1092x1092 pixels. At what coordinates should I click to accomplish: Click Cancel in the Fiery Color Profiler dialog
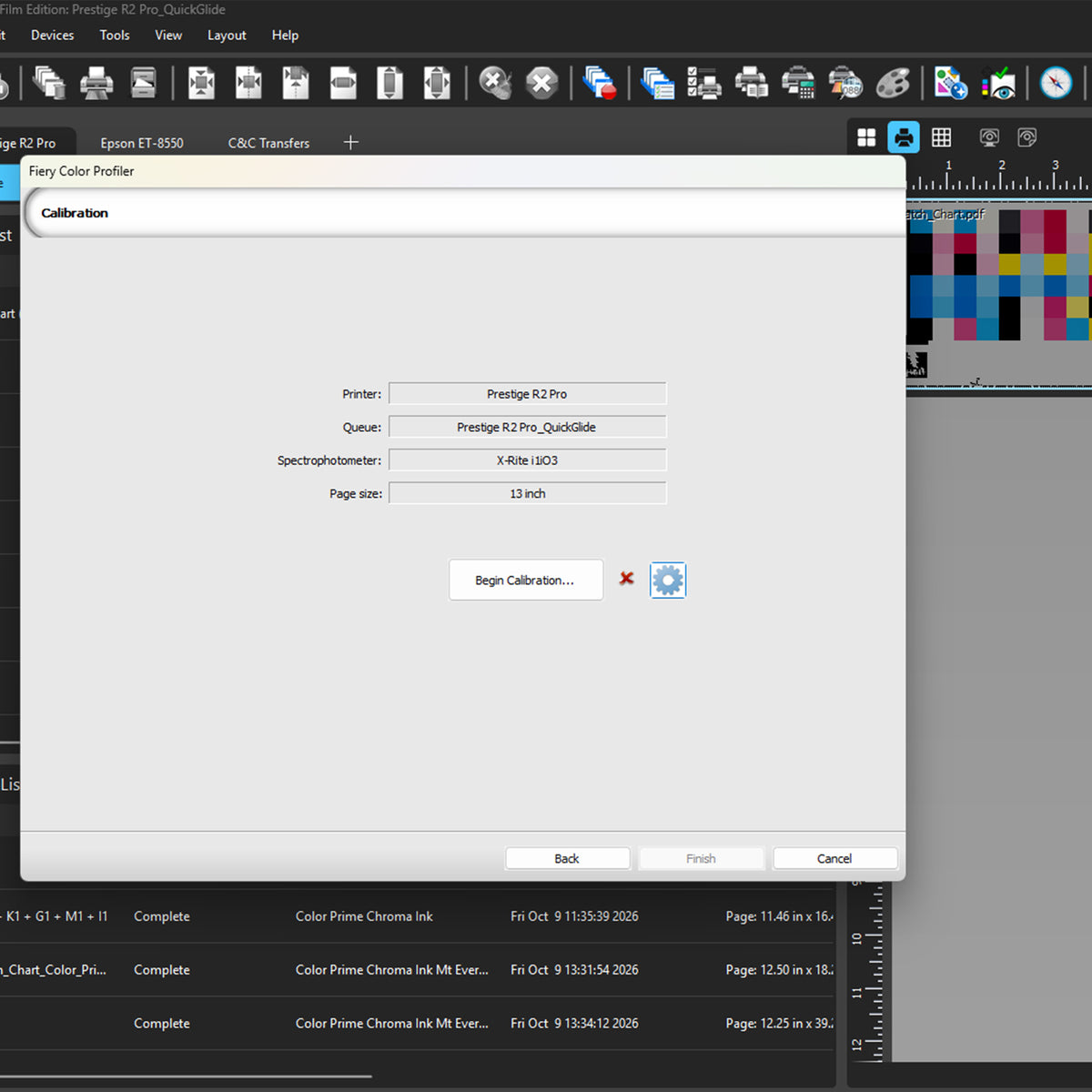click(834, 858)
